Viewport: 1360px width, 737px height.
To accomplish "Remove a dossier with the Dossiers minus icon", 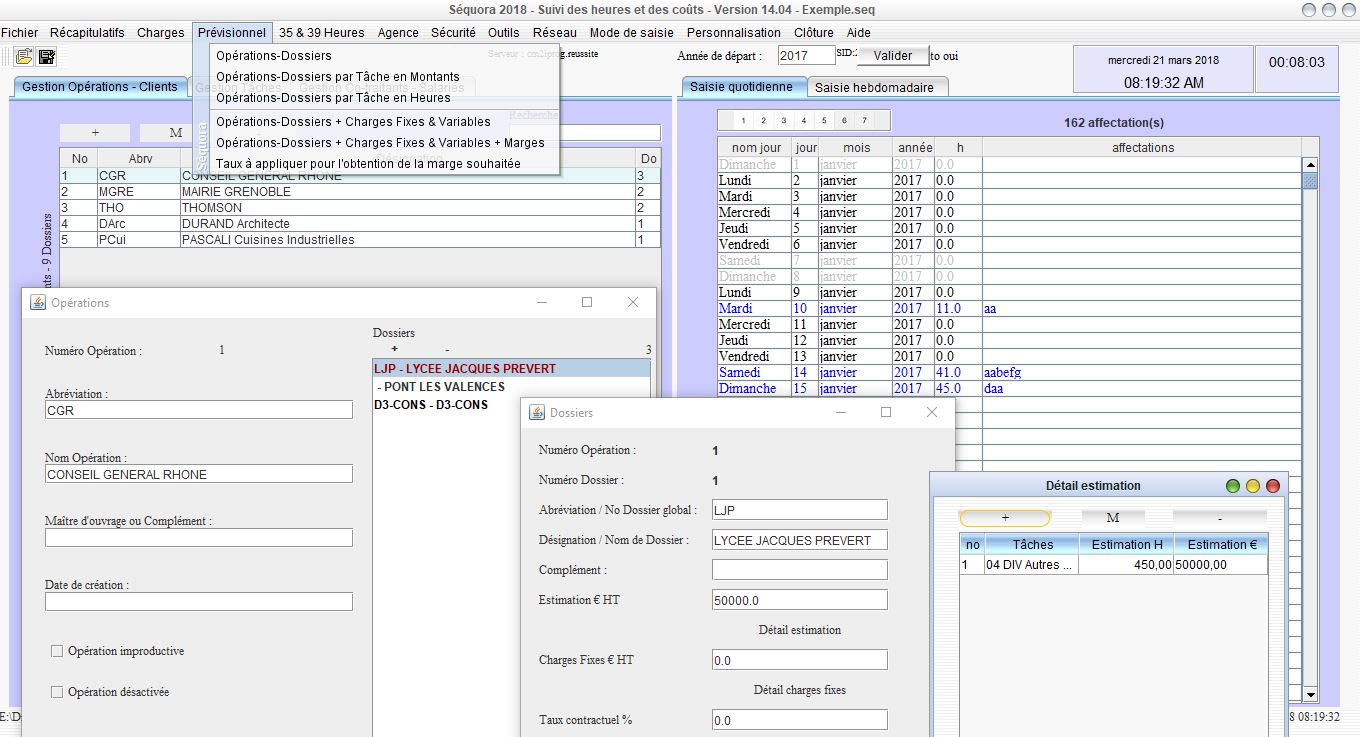I will pyautogui.click(x=447, y=349).
